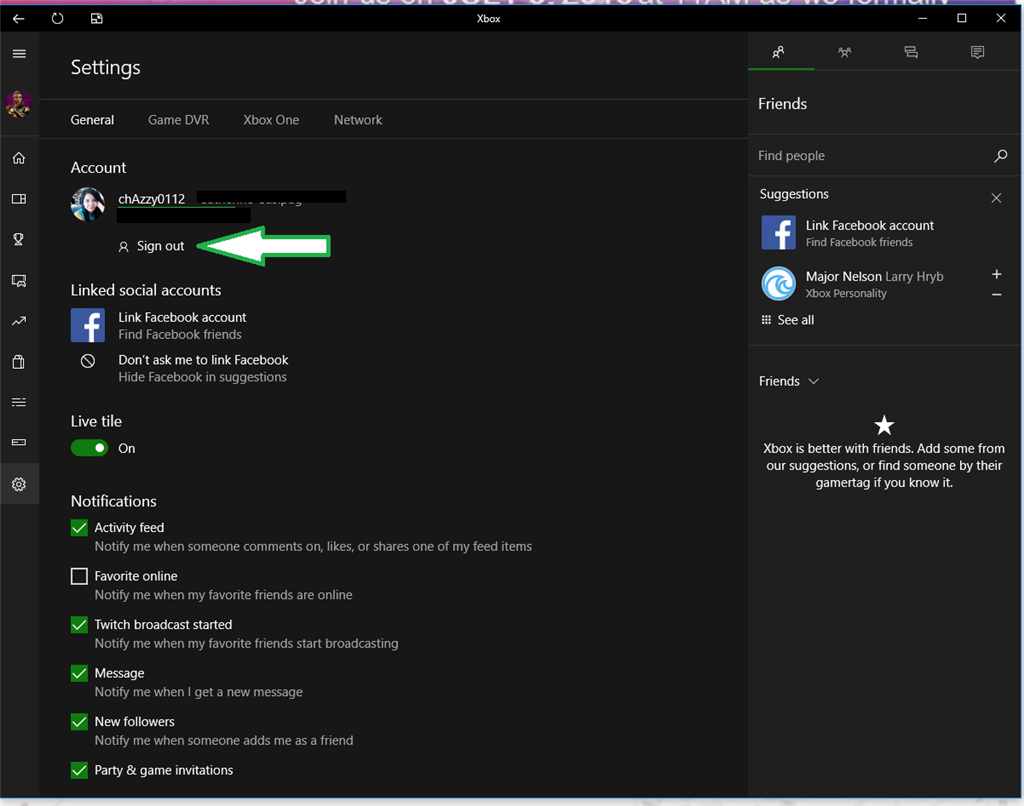Open the Game DVR captures section
This screenshot has height=806, width=1024.
click(x=18, y=198)
